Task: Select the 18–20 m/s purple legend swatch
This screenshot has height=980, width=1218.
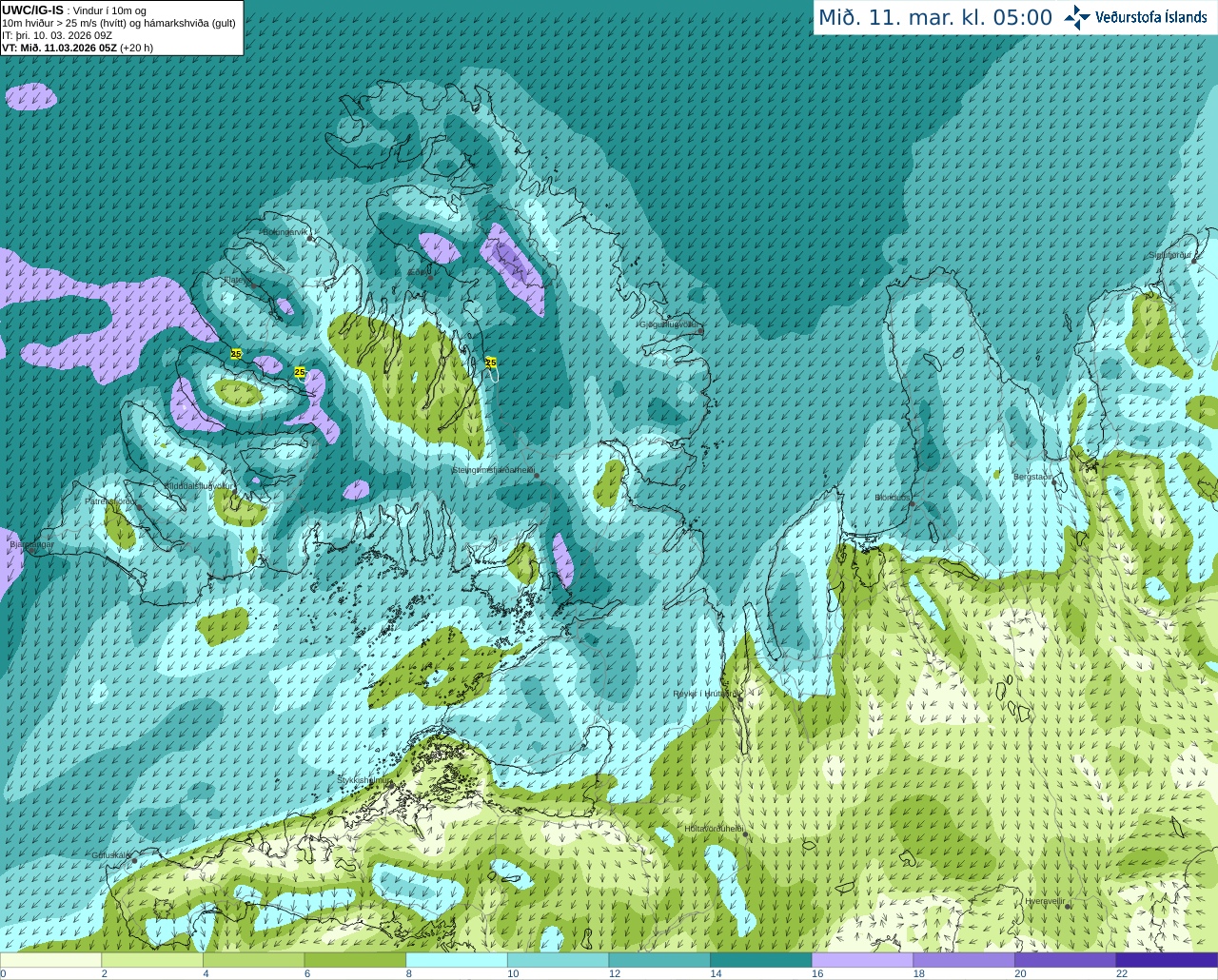Action: coord(964,960)
